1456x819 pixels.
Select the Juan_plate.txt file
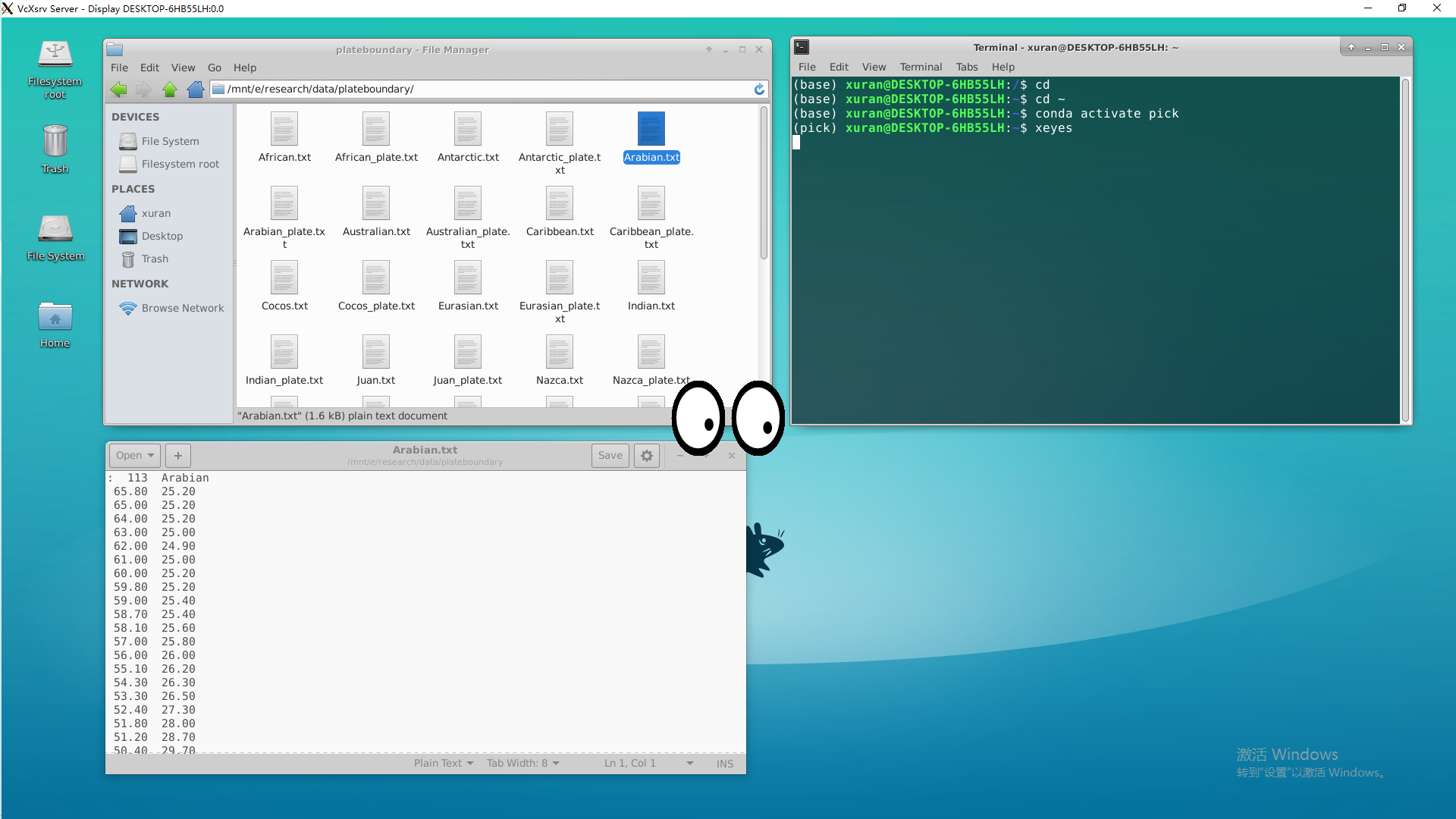coord(468,360)
